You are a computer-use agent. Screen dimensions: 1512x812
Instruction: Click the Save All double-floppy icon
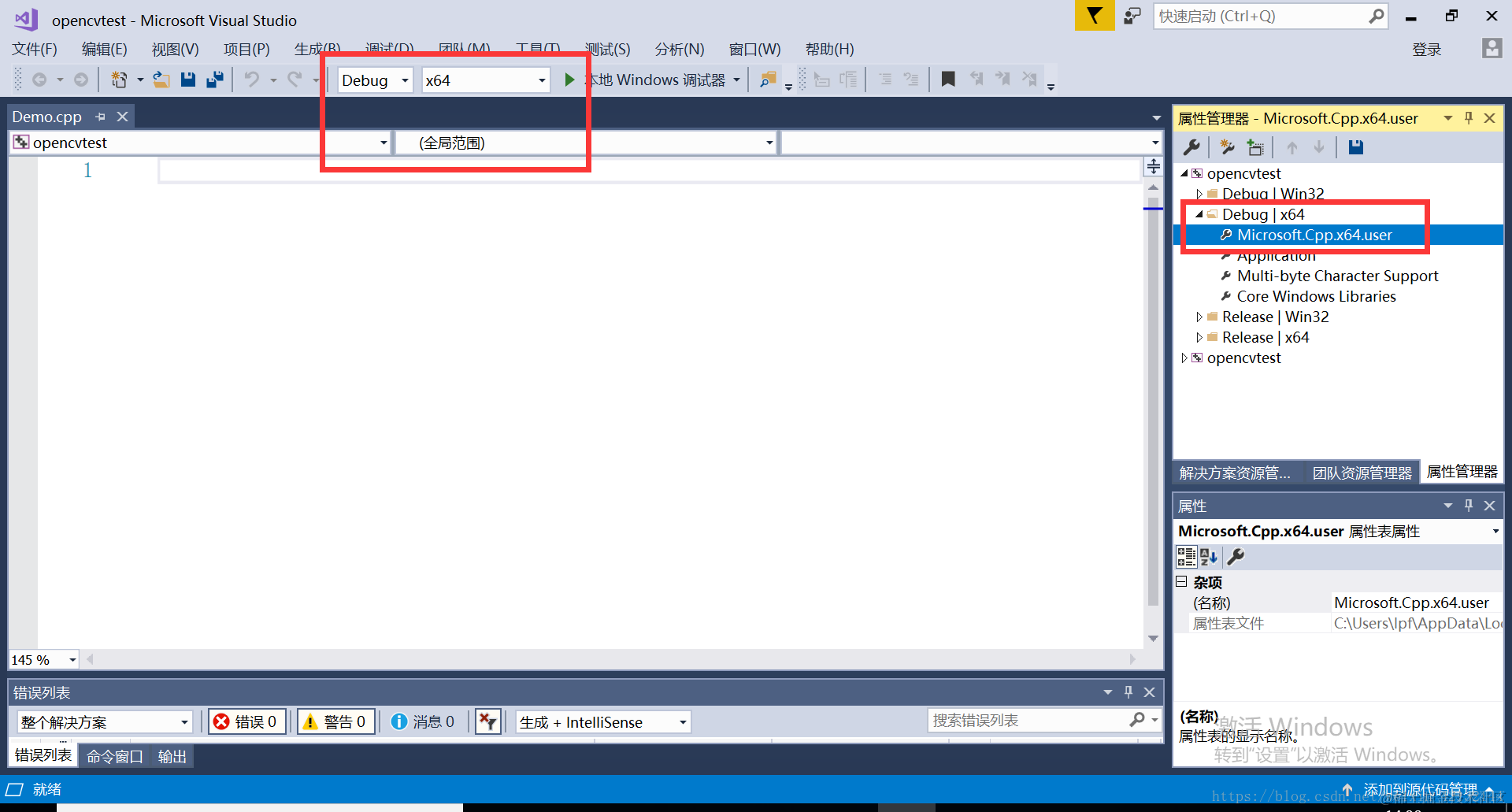214,80
